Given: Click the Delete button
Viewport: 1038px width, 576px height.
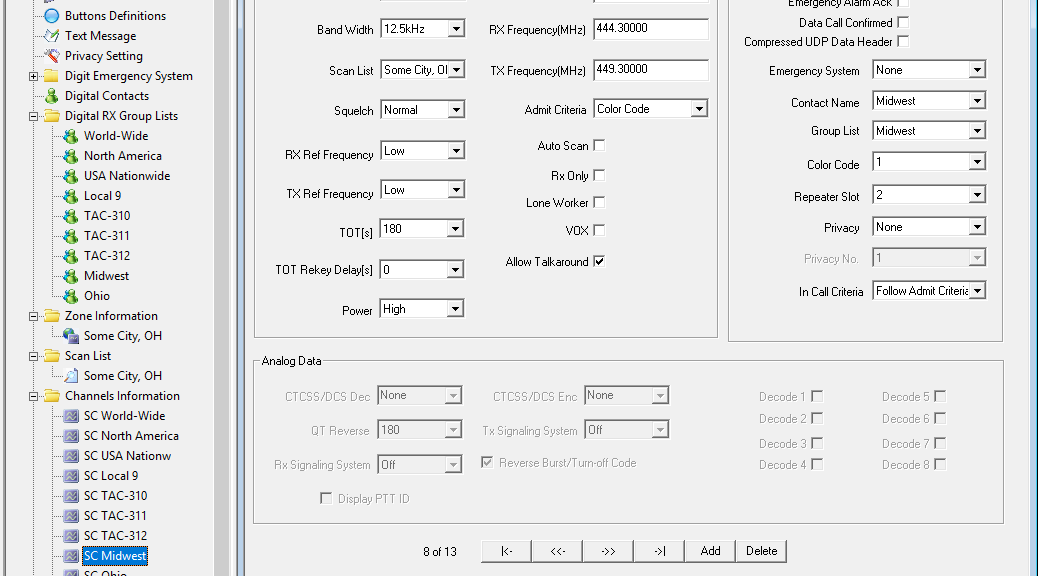Looking at the screenshot, I should coord(761,550).
